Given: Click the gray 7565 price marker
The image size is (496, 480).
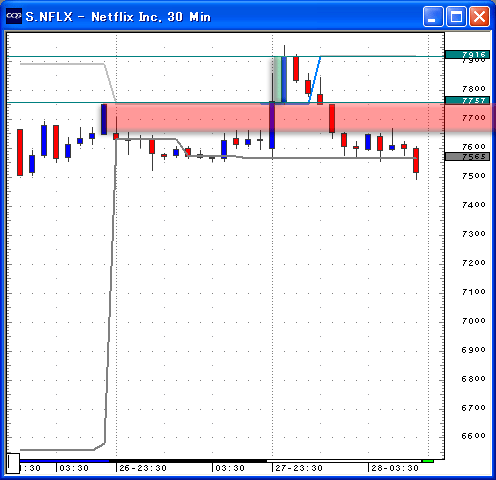Looking at the screenshot, I should point(467,157).
